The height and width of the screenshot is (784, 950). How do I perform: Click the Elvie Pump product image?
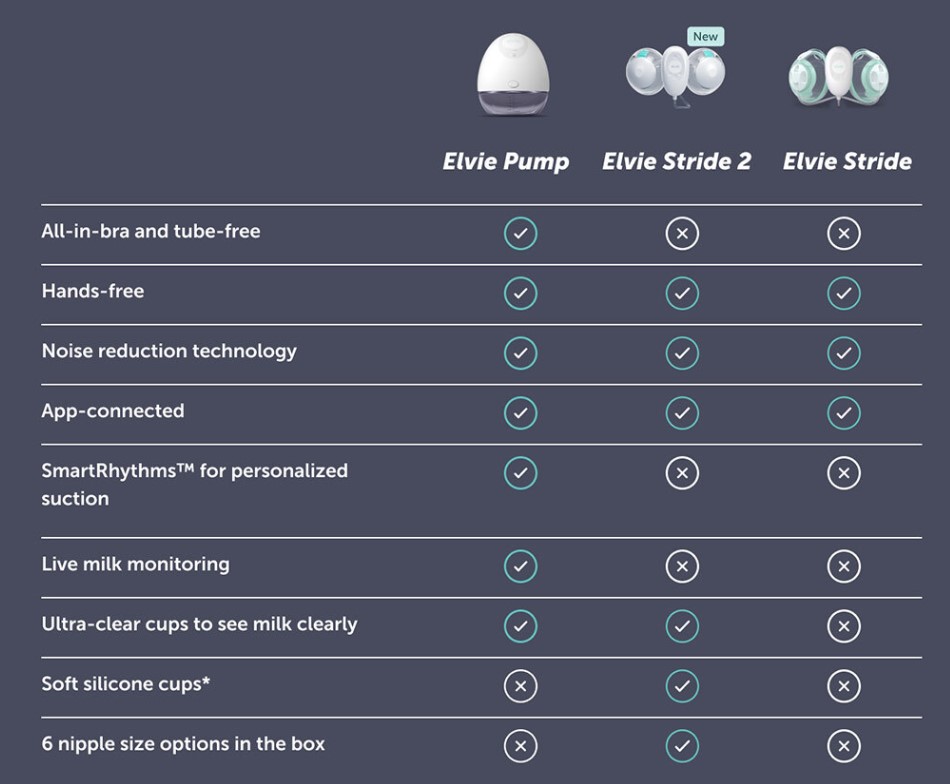[x=512, y=75]
